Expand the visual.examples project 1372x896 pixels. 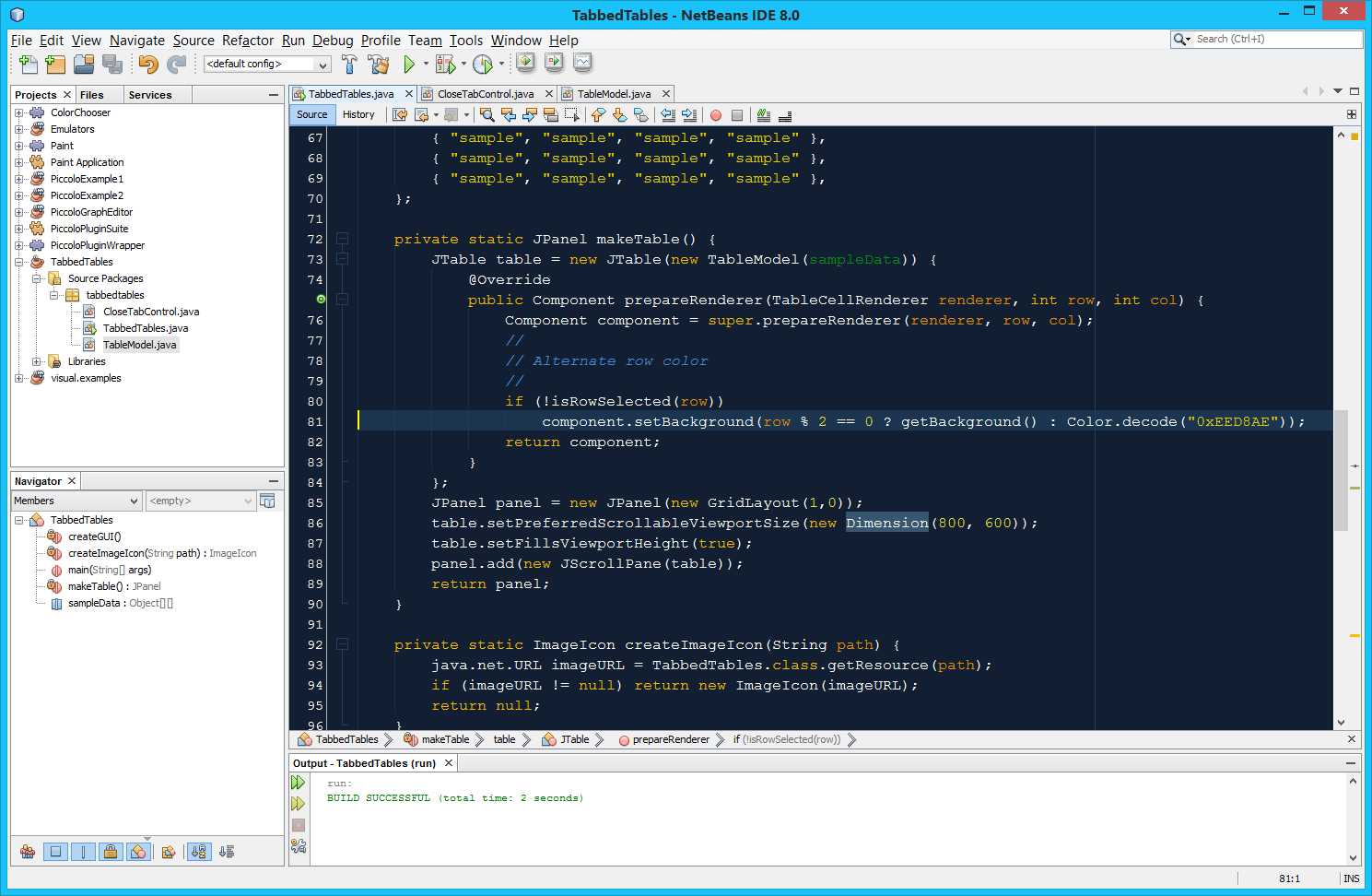click(x=19, y=378)
